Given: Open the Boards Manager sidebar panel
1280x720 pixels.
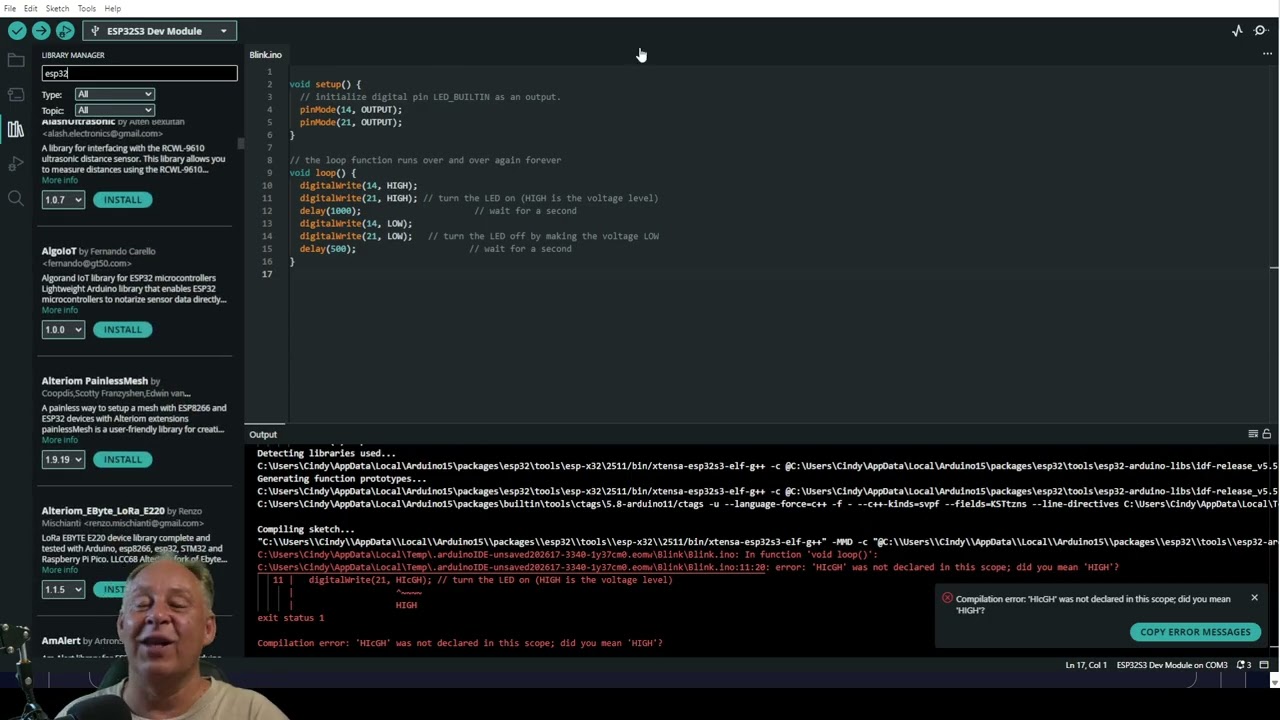Looking at the screenshot, I should (16, 95).
